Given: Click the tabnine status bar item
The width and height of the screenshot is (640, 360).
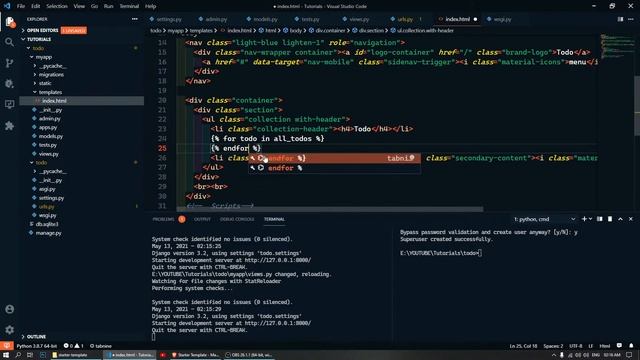Looking at the screenshot, I should (x=100, y=346).
